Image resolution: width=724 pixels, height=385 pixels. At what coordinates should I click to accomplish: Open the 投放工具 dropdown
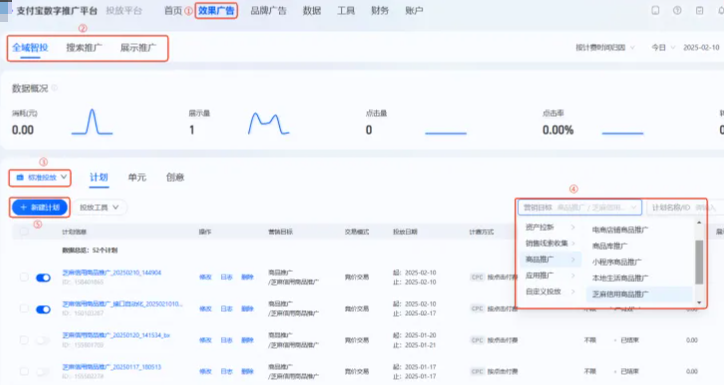100,207
